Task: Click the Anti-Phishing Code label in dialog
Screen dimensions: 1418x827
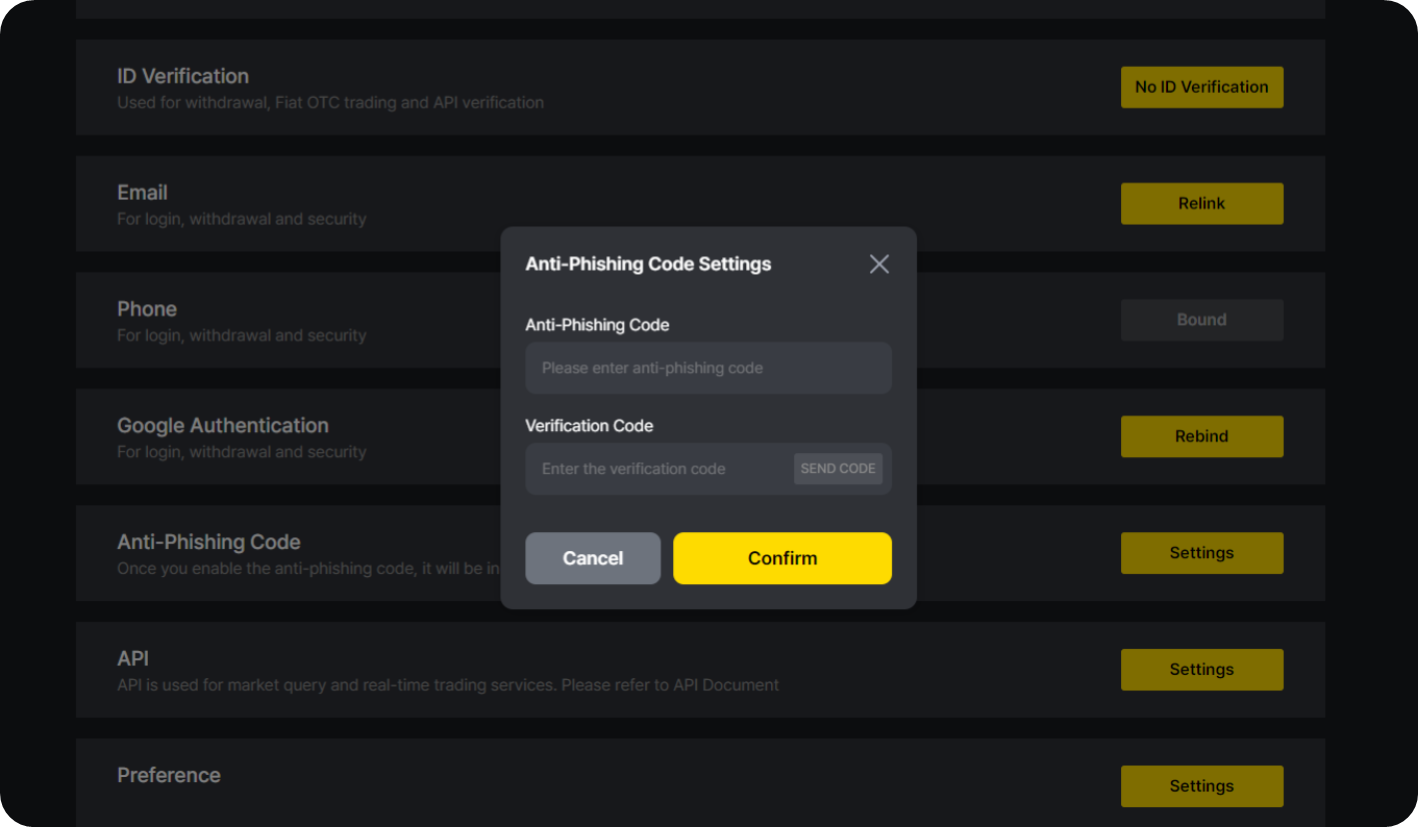Action: pyautogui.click(x=597, y=325)
